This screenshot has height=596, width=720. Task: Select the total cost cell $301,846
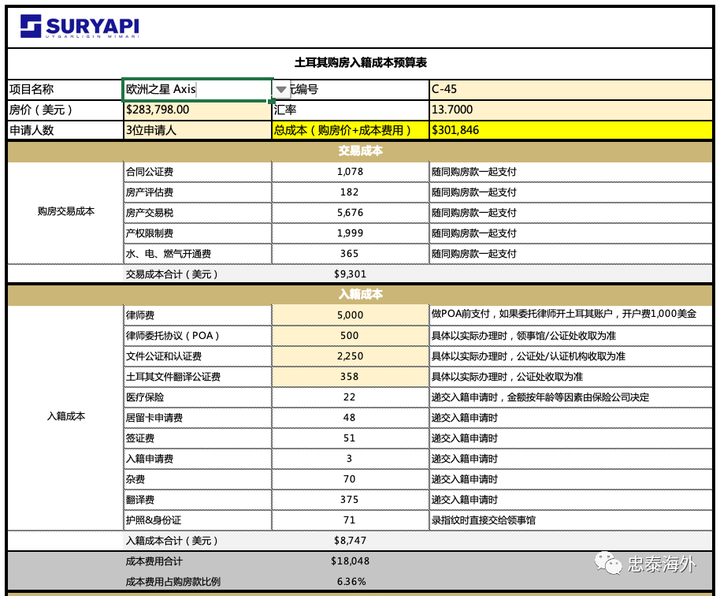(x=570, y=130)
